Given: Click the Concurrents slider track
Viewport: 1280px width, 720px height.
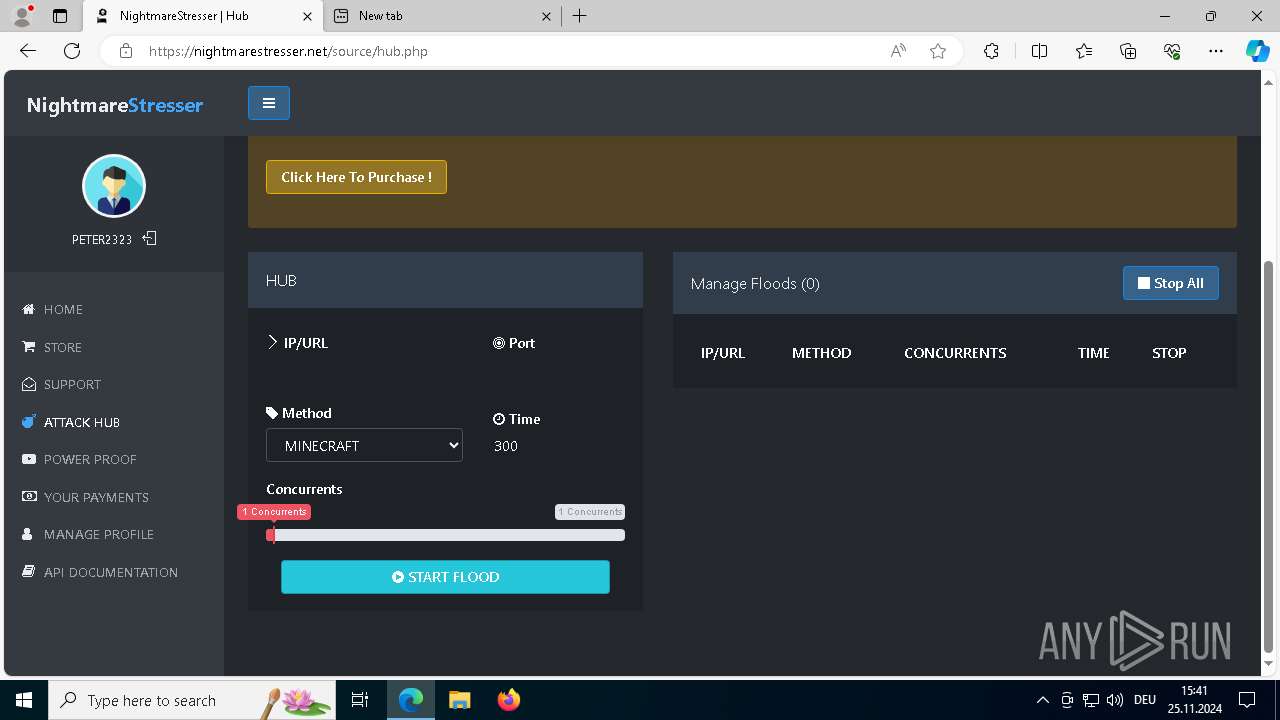Looking at the screenshot, I should tap(446, 535).
